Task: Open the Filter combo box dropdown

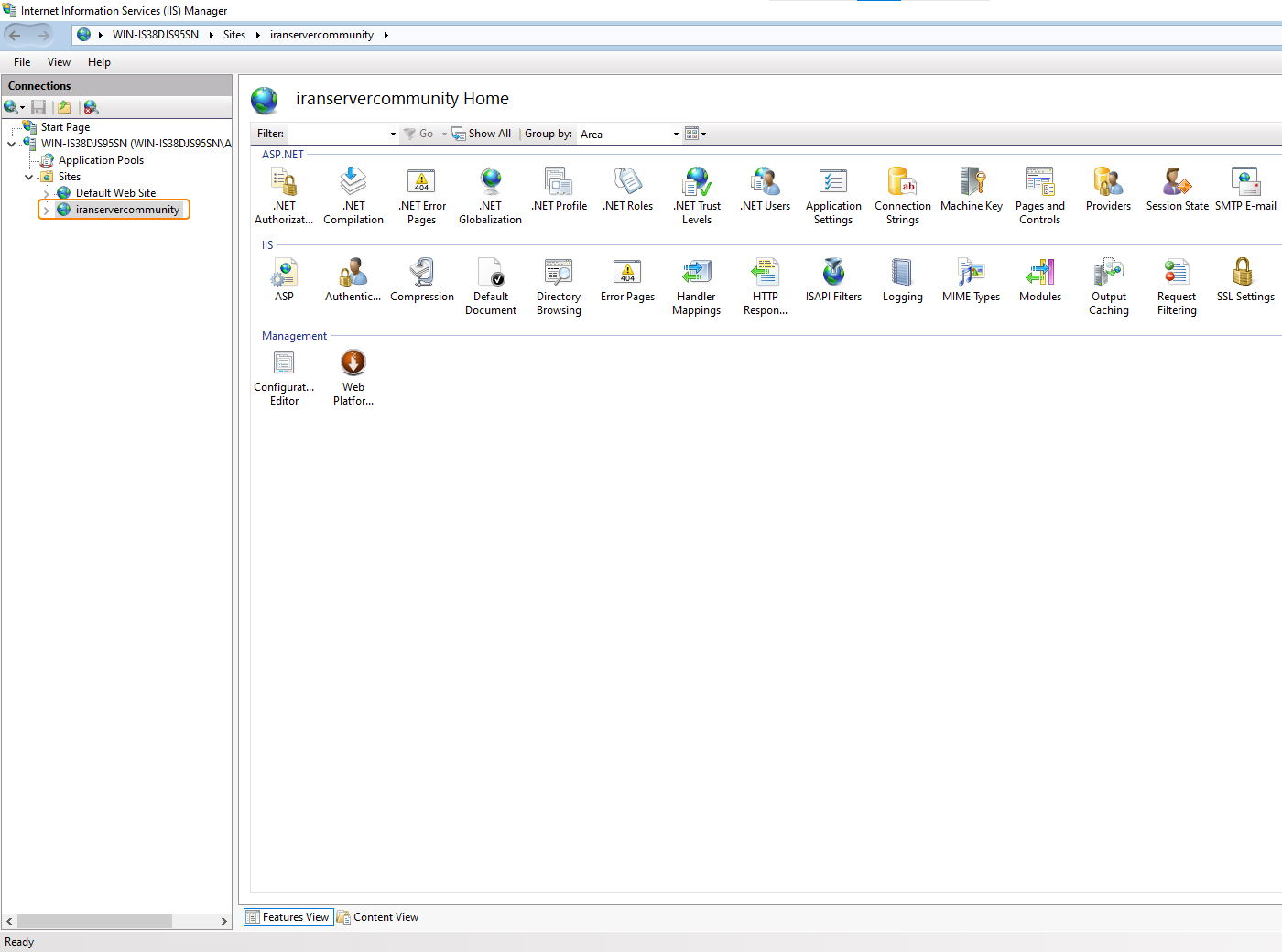Action: click(x=393, y=135)
